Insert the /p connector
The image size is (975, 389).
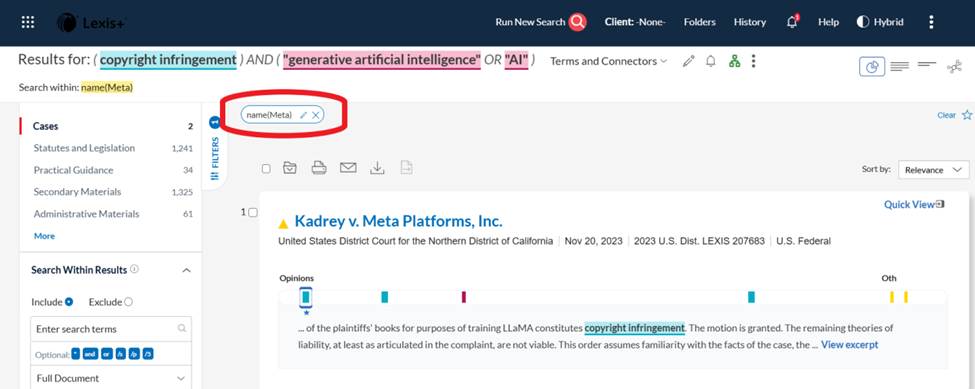click(135, 354)
